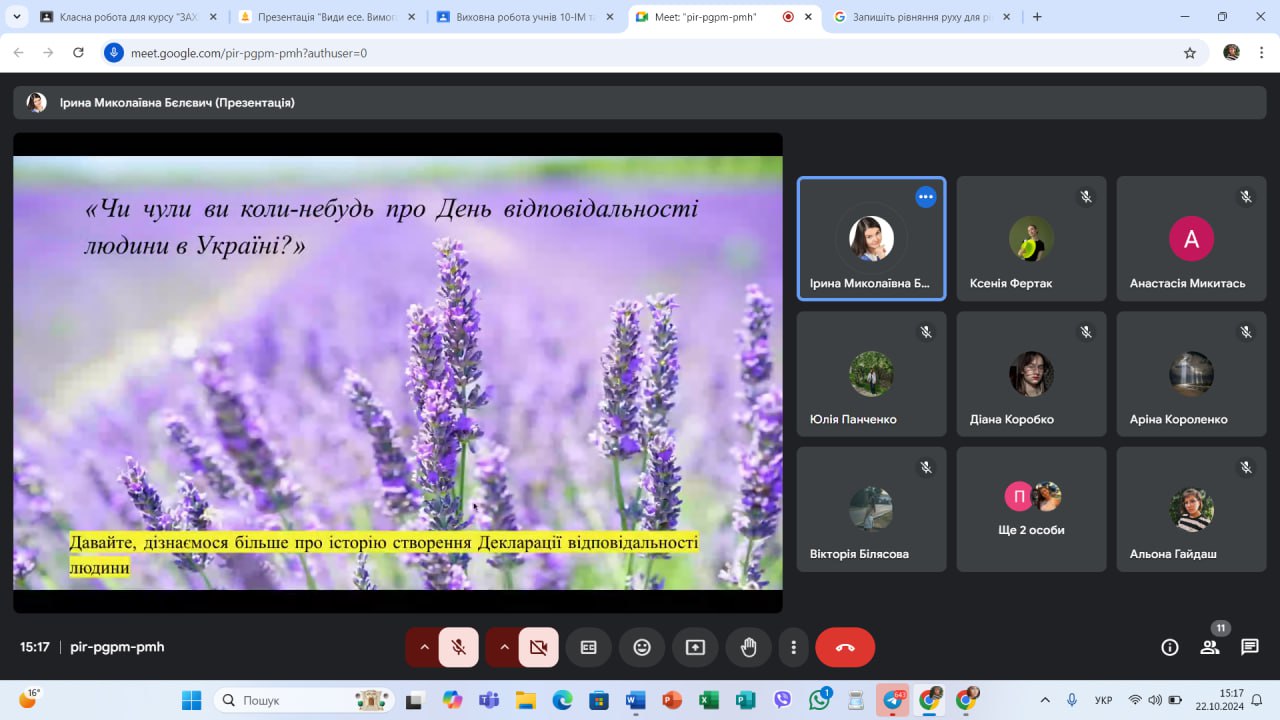Toggle the microphone mute button
This screenshot has width=1280, height=720.
coord(459,647)
